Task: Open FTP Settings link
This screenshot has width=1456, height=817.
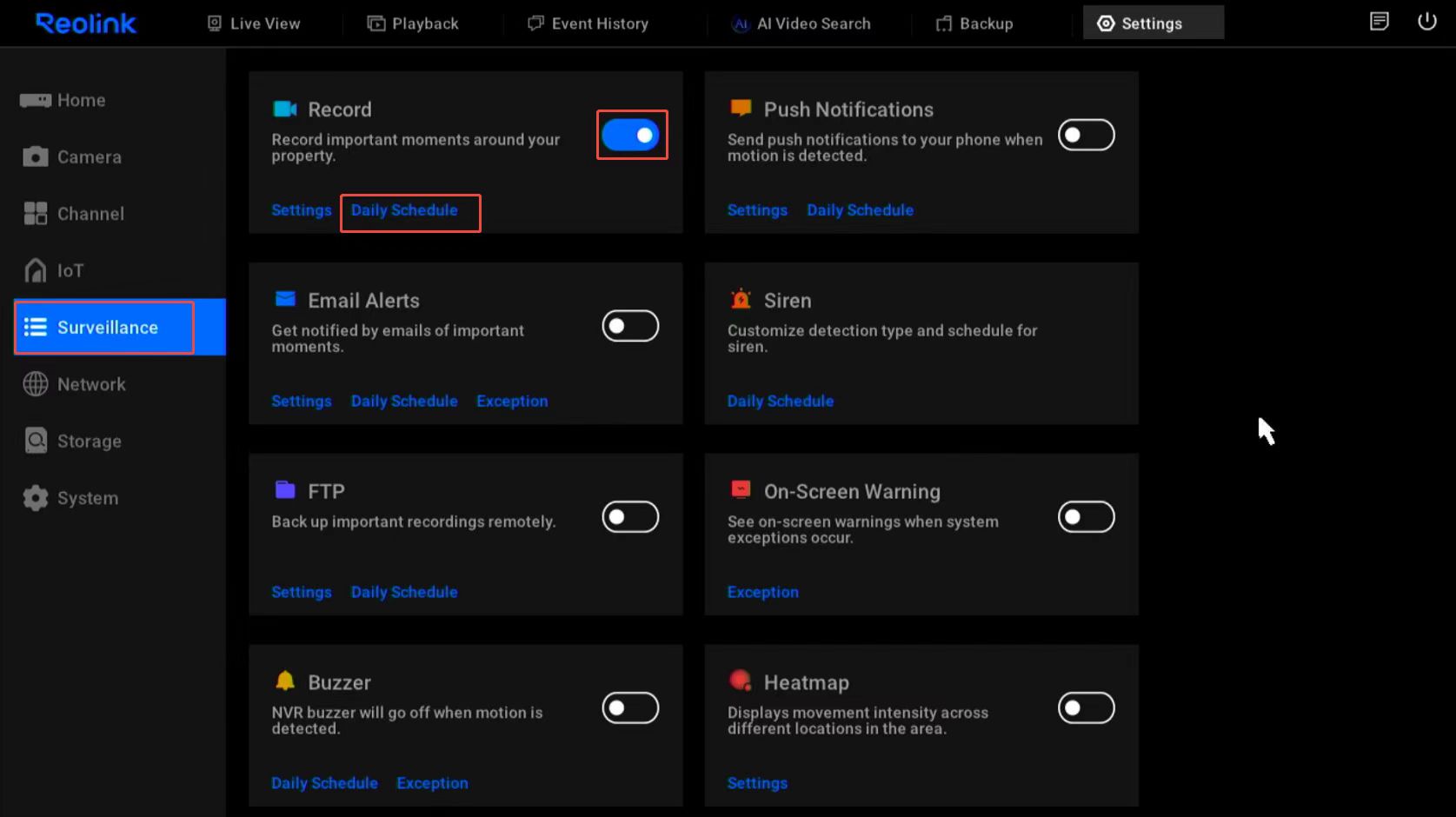Action: [302, 593]
